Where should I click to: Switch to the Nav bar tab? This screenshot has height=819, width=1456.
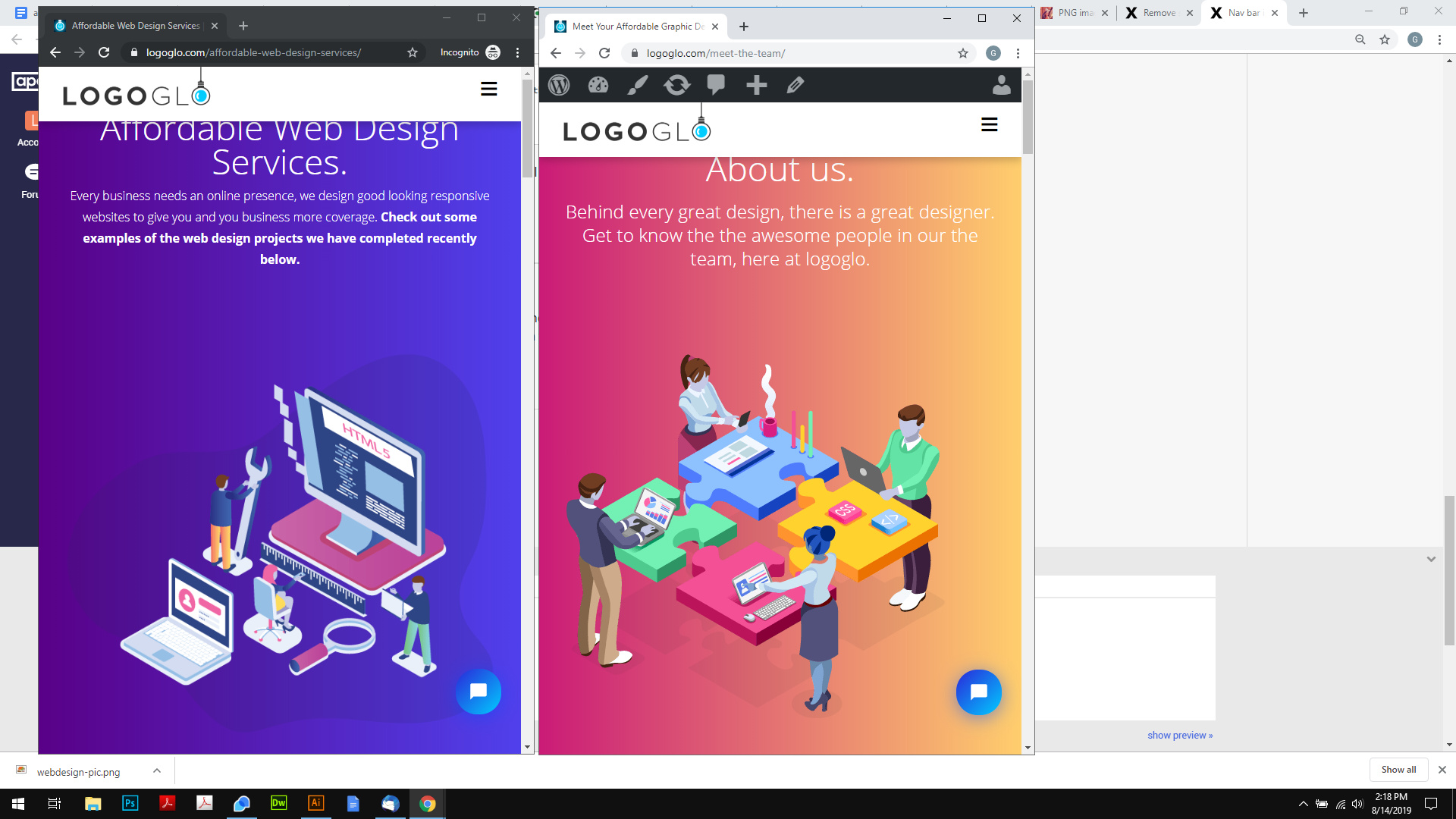[x=1242, y=13]
